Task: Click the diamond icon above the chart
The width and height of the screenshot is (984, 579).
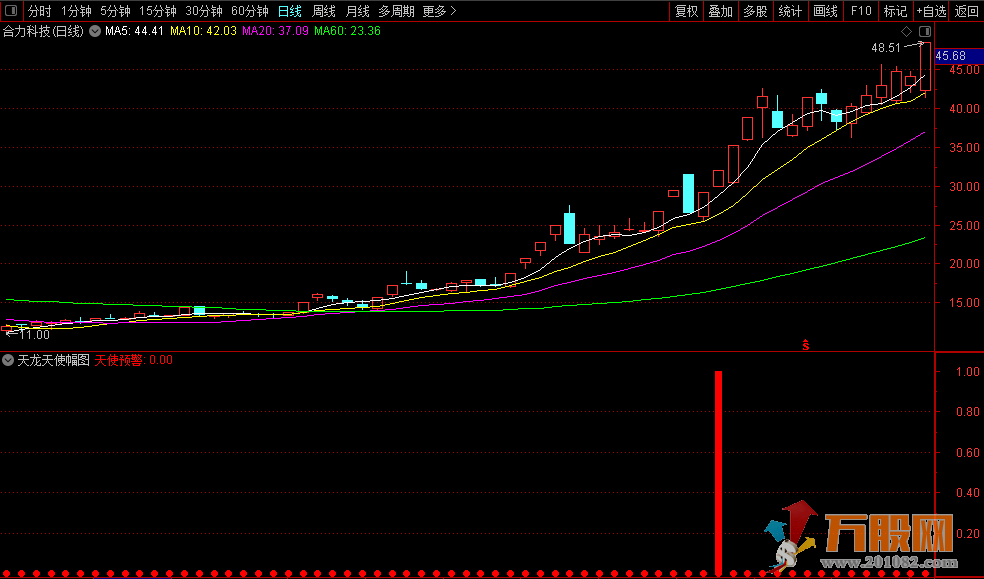Action: [906, 31]
